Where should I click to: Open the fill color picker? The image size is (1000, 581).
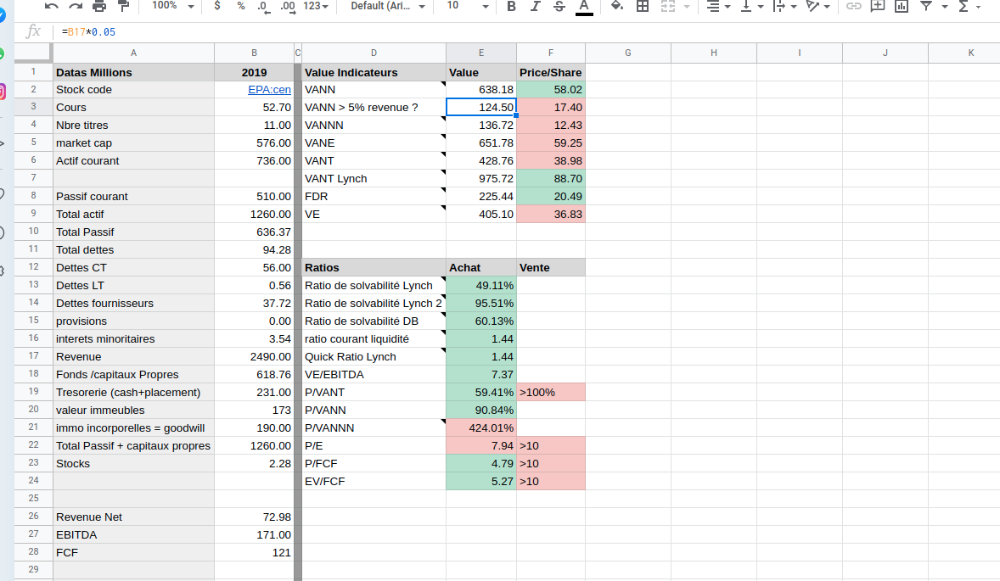coord(617,6)
